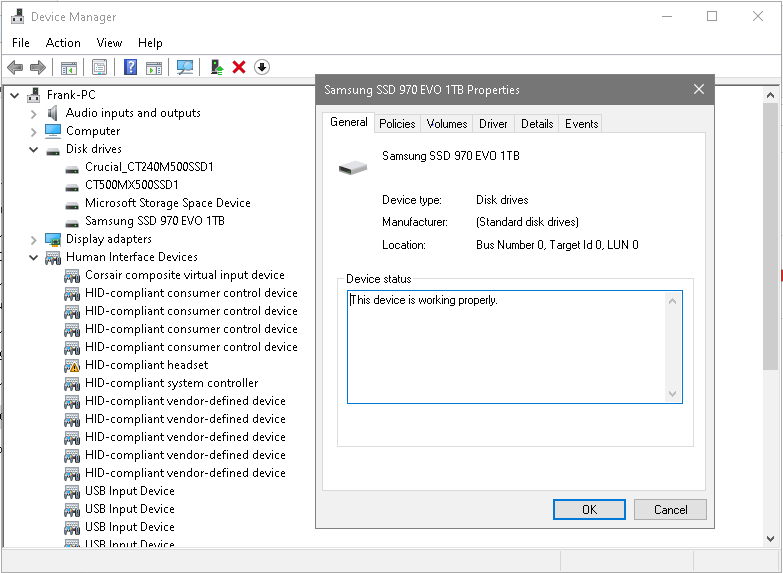Click the Update driver toolbar icon

217,67
